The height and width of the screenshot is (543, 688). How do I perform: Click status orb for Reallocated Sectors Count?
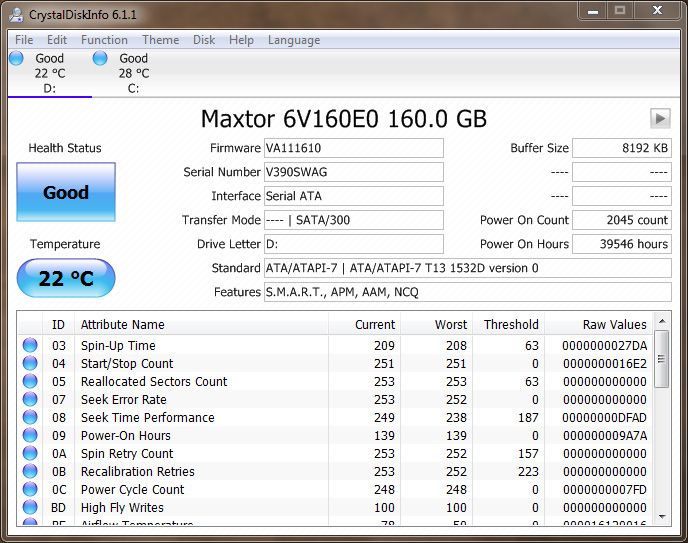[x=30, y=381]
